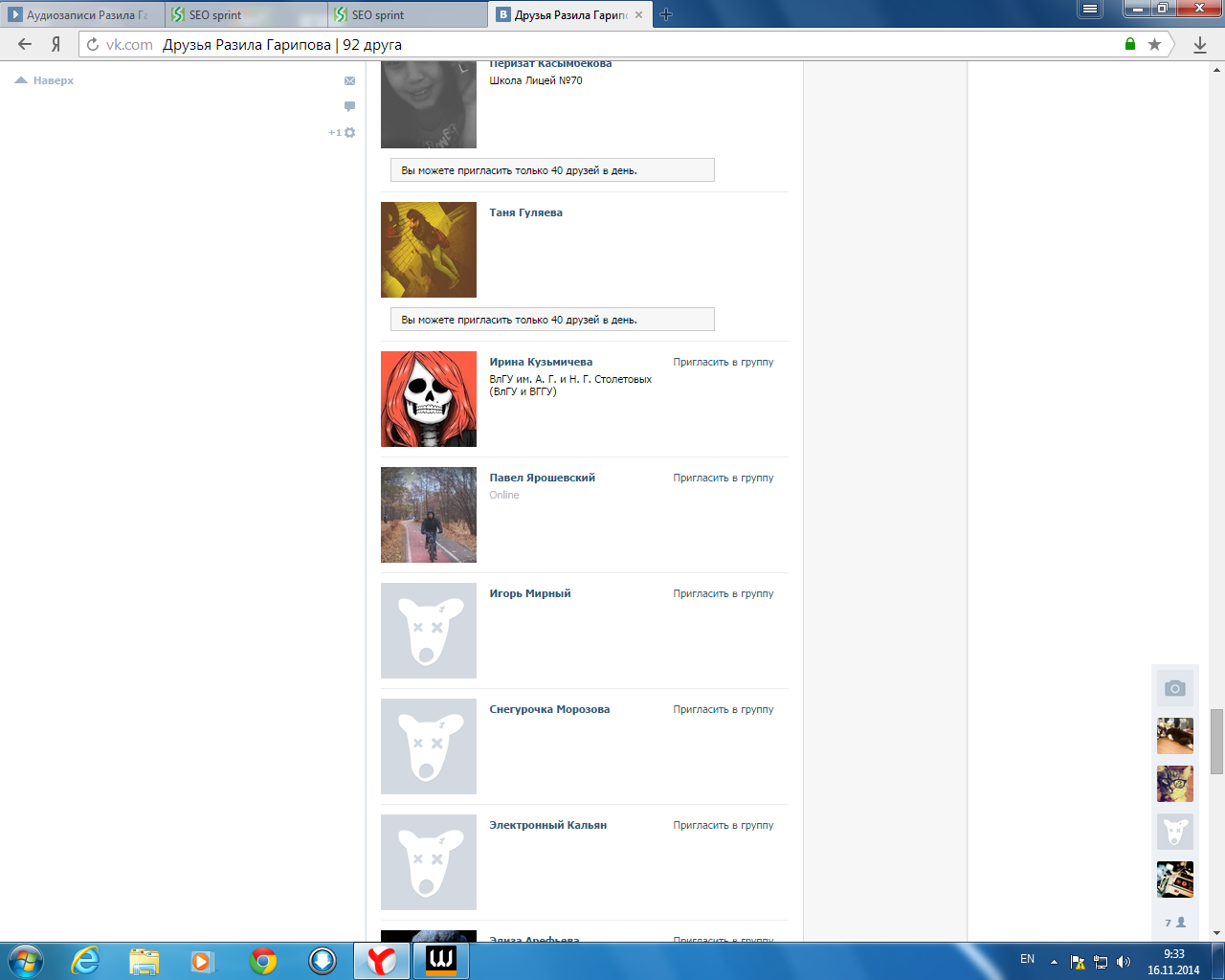Switch to Аудиозаписи Разила tab
This screenshot has width=1225, height=980.
point(83,14)
